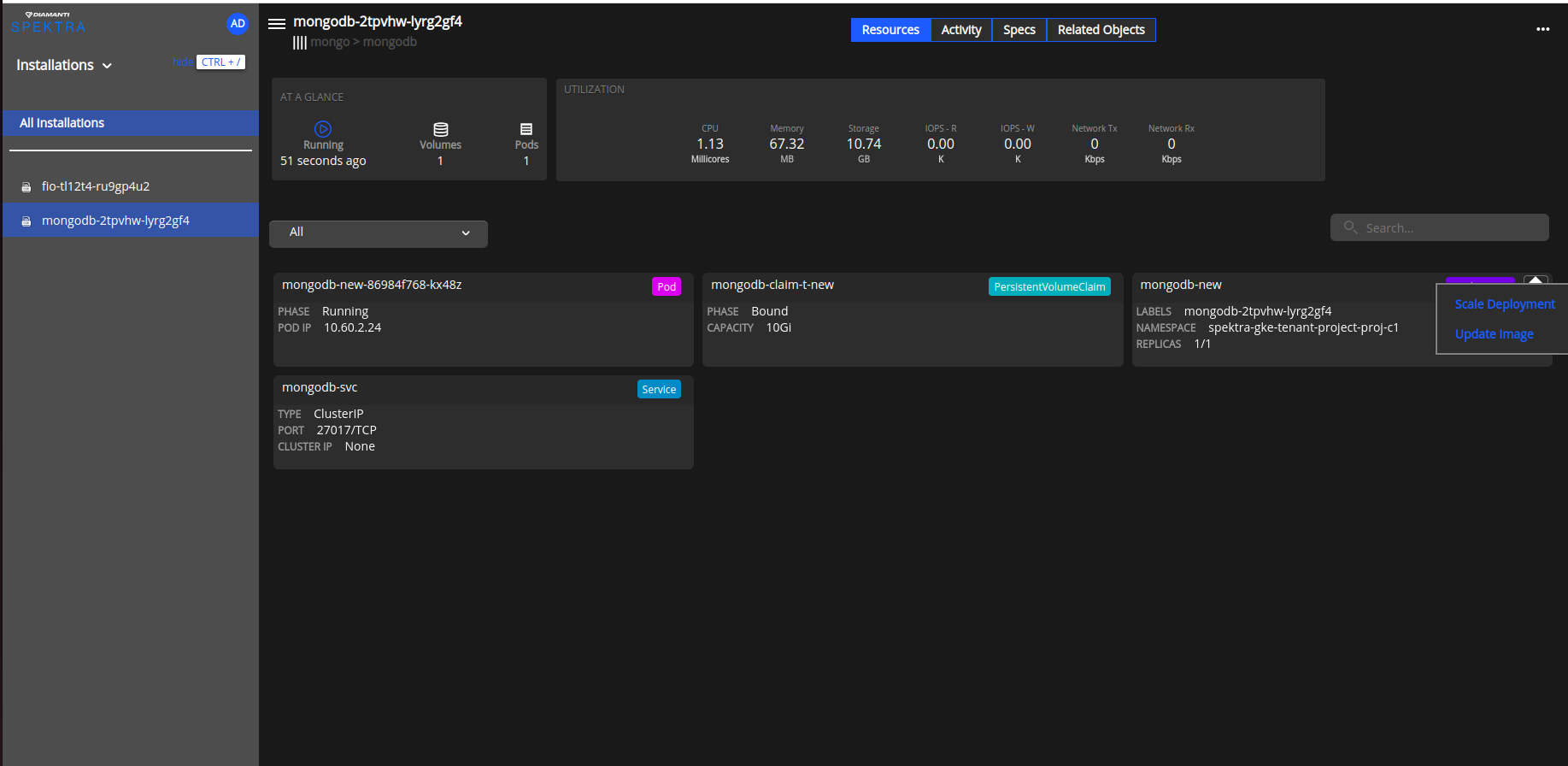This screenshot has height=766, width=1568.
Task: Focus the Search input field
Action: pyautogui.click(x=1440, y=227)
